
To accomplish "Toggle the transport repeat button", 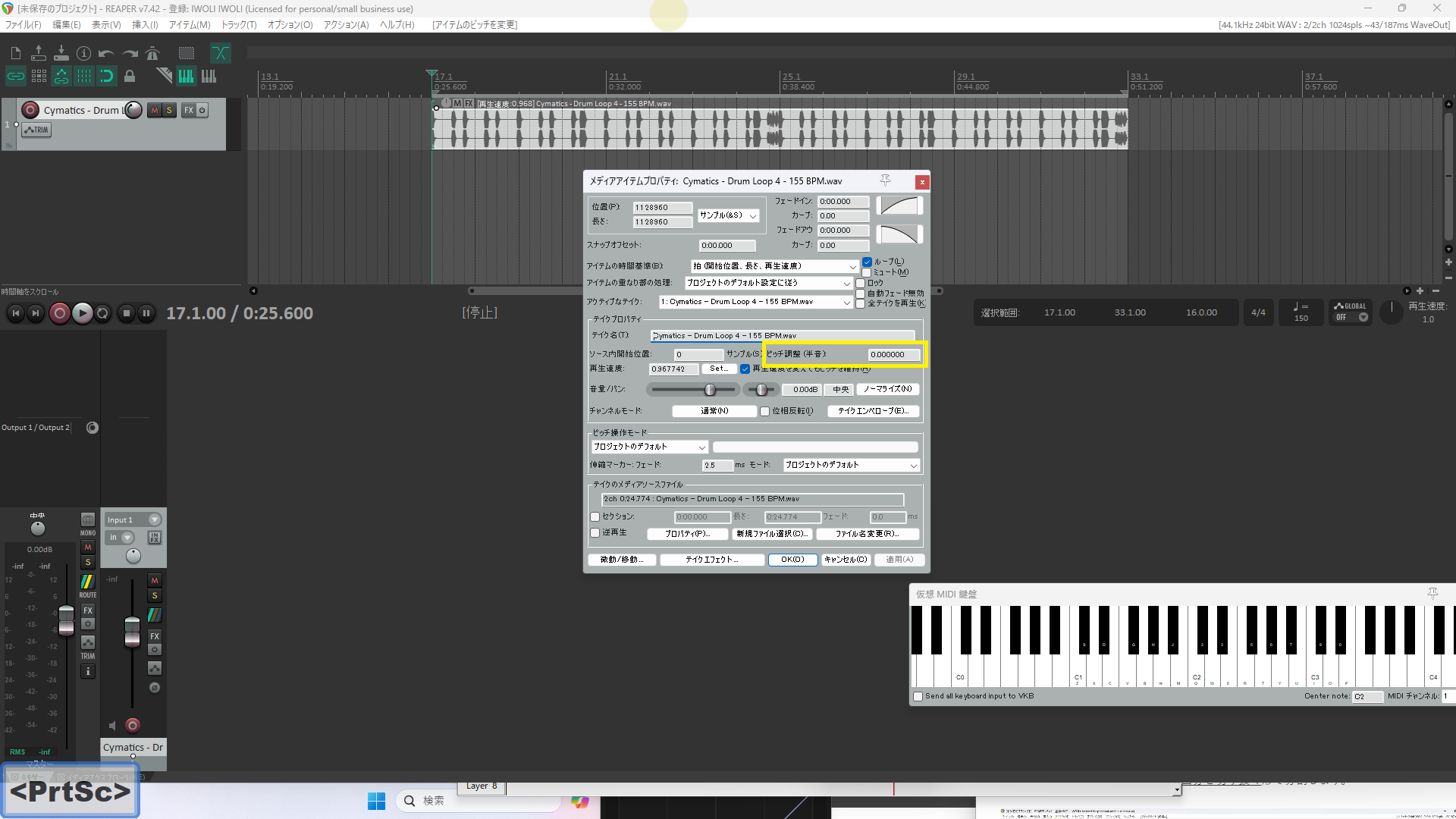I will [103, 312].
